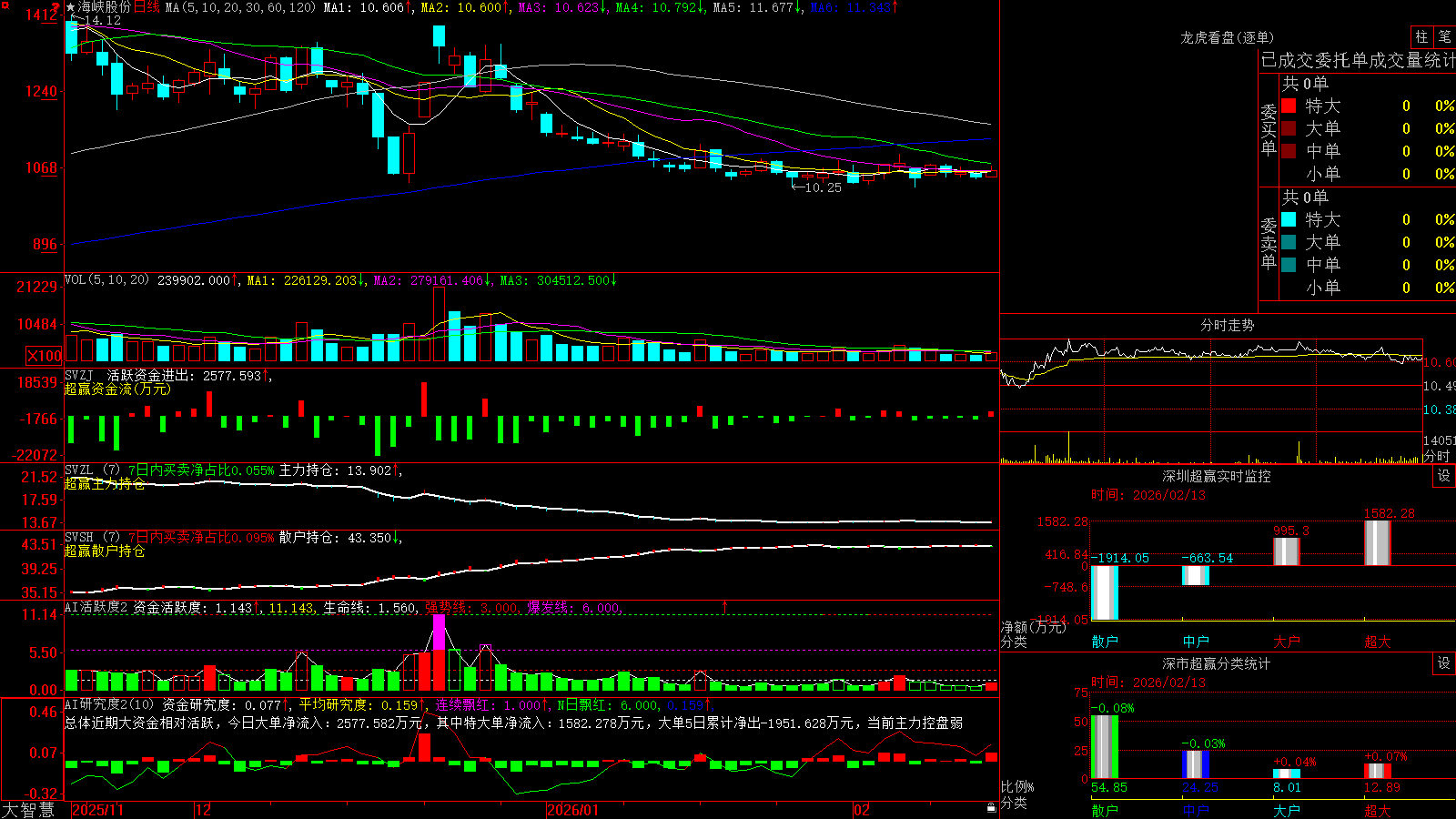Click the 委买单 小单 row label
The width and height of the screenshot is (1456, 819).
1323,174
